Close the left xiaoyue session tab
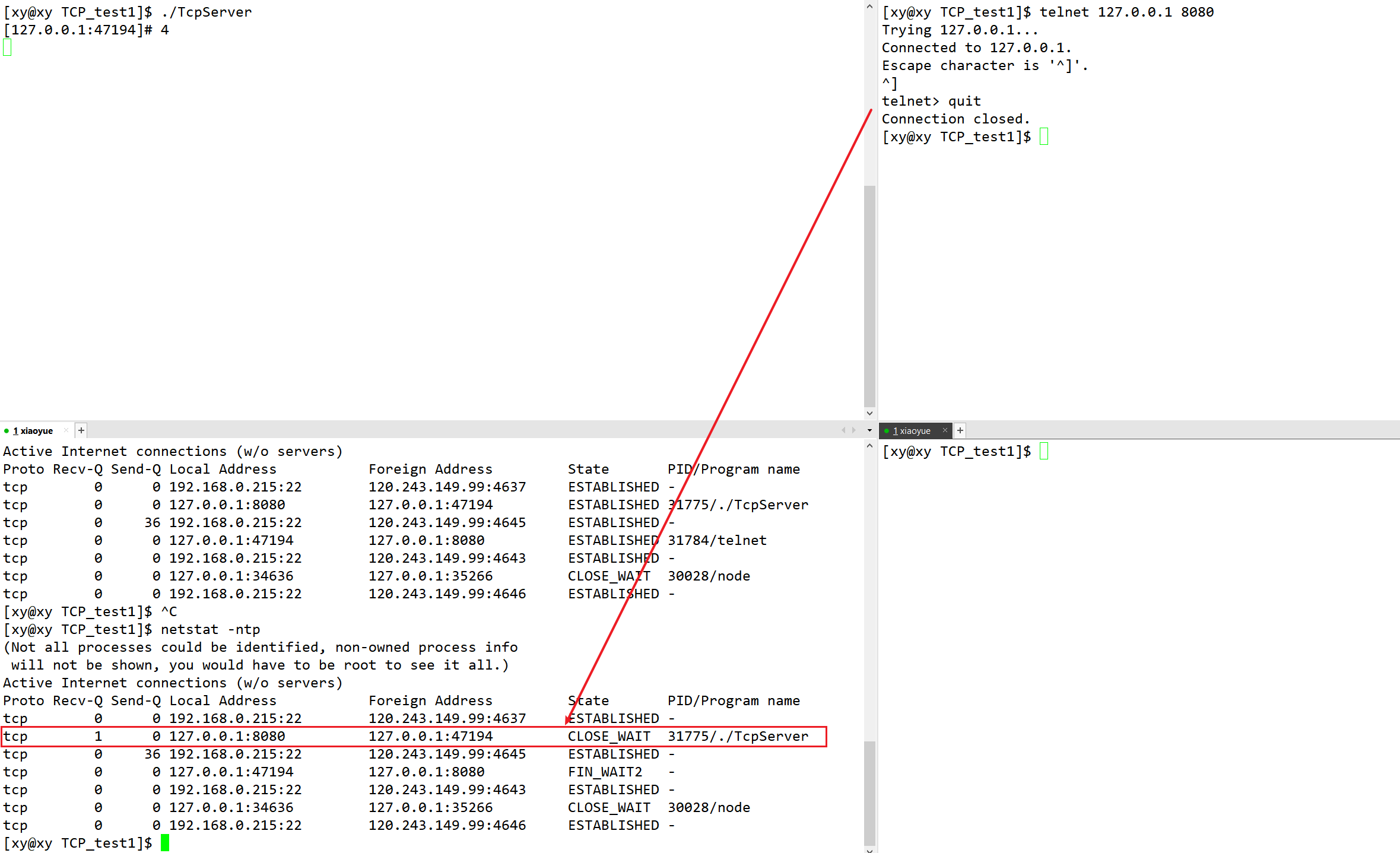The width and height of the screenshot is (1400, 853). [x=66, y=430]
